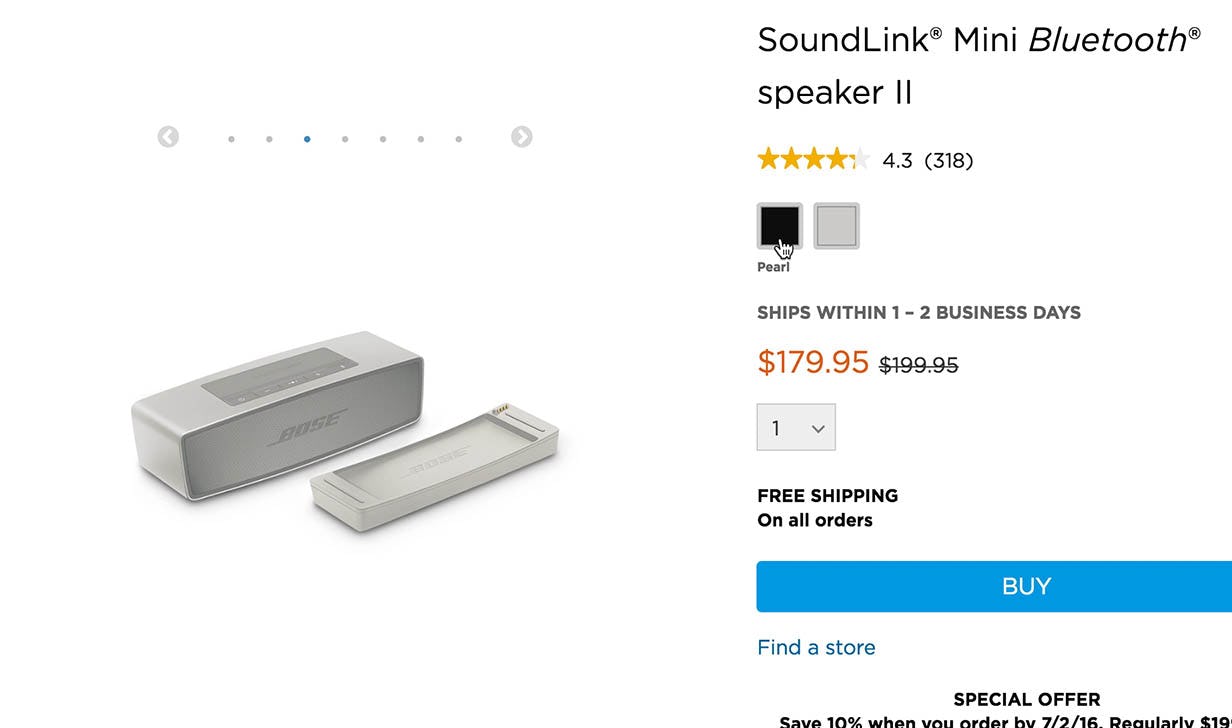The height and width of the screenshot is (728, 1232).
Task: Click the charging cradle in the photo
Action: 435,465
